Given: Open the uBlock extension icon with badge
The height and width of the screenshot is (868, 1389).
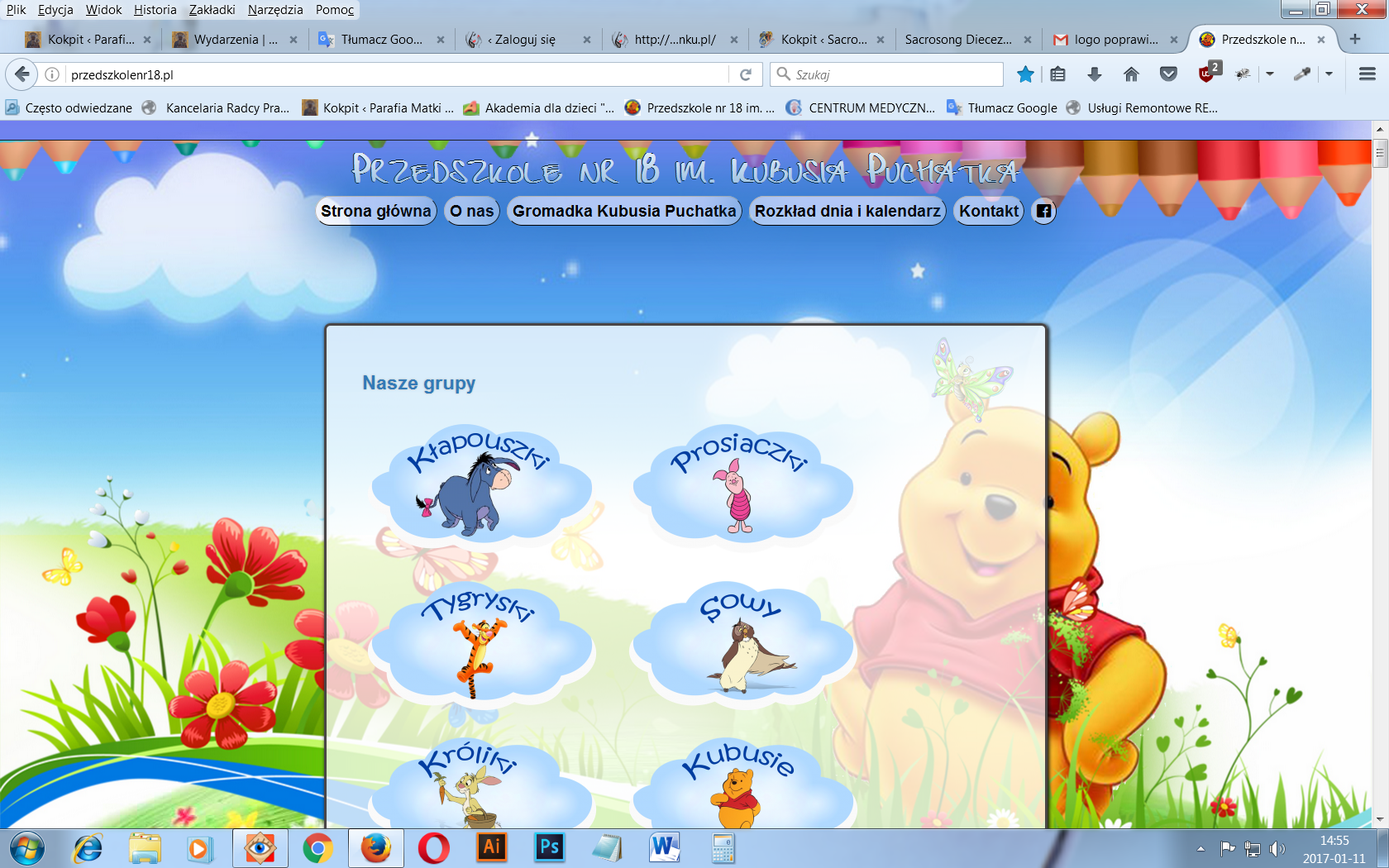Looking at the screenshot, I should 1209,73.
